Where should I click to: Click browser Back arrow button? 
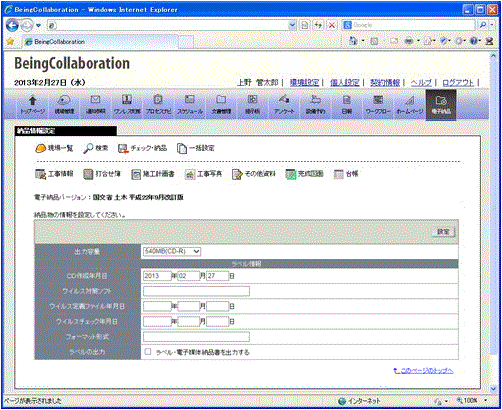12,25
